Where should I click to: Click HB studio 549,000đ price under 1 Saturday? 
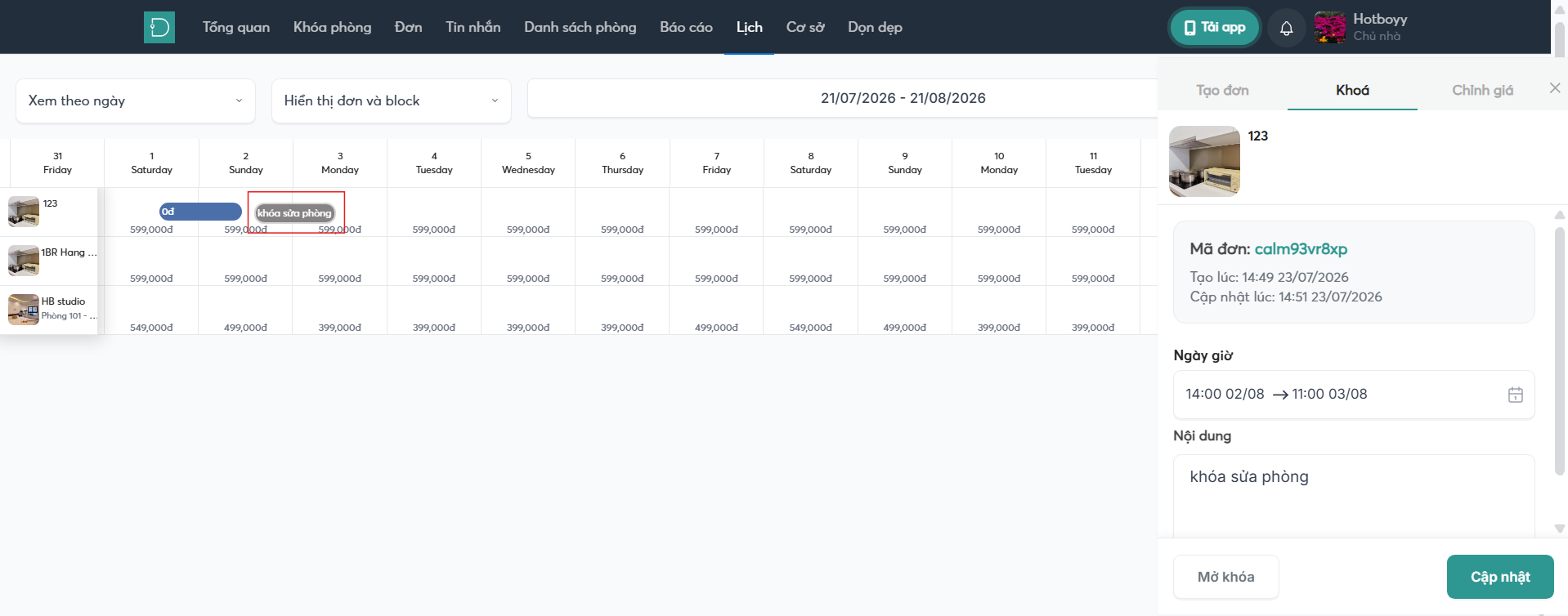pos(151,328)
